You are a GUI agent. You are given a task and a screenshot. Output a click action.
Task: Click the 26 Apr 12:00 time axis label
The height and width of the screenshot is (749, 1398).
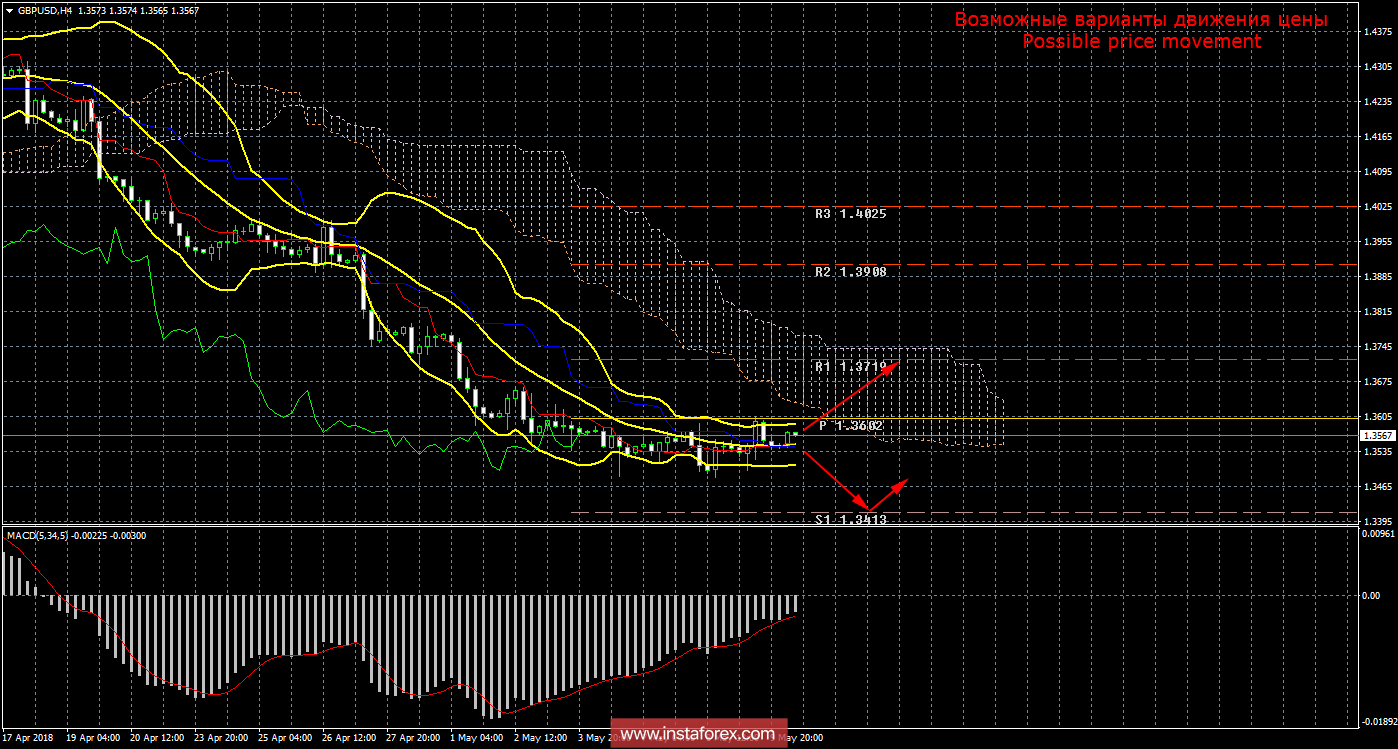(349, 738)
